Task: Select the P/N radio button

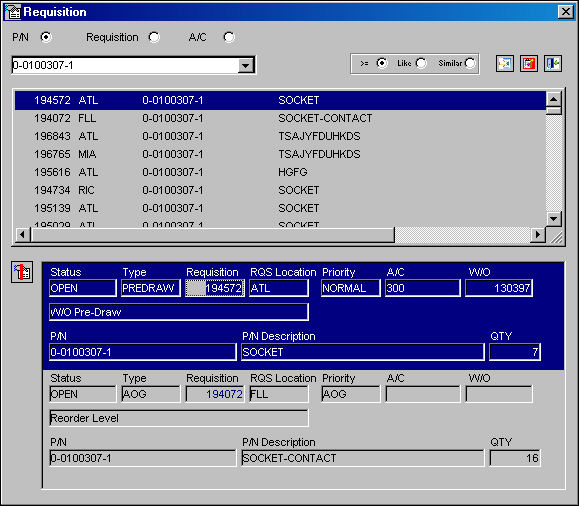Action: 46,37
